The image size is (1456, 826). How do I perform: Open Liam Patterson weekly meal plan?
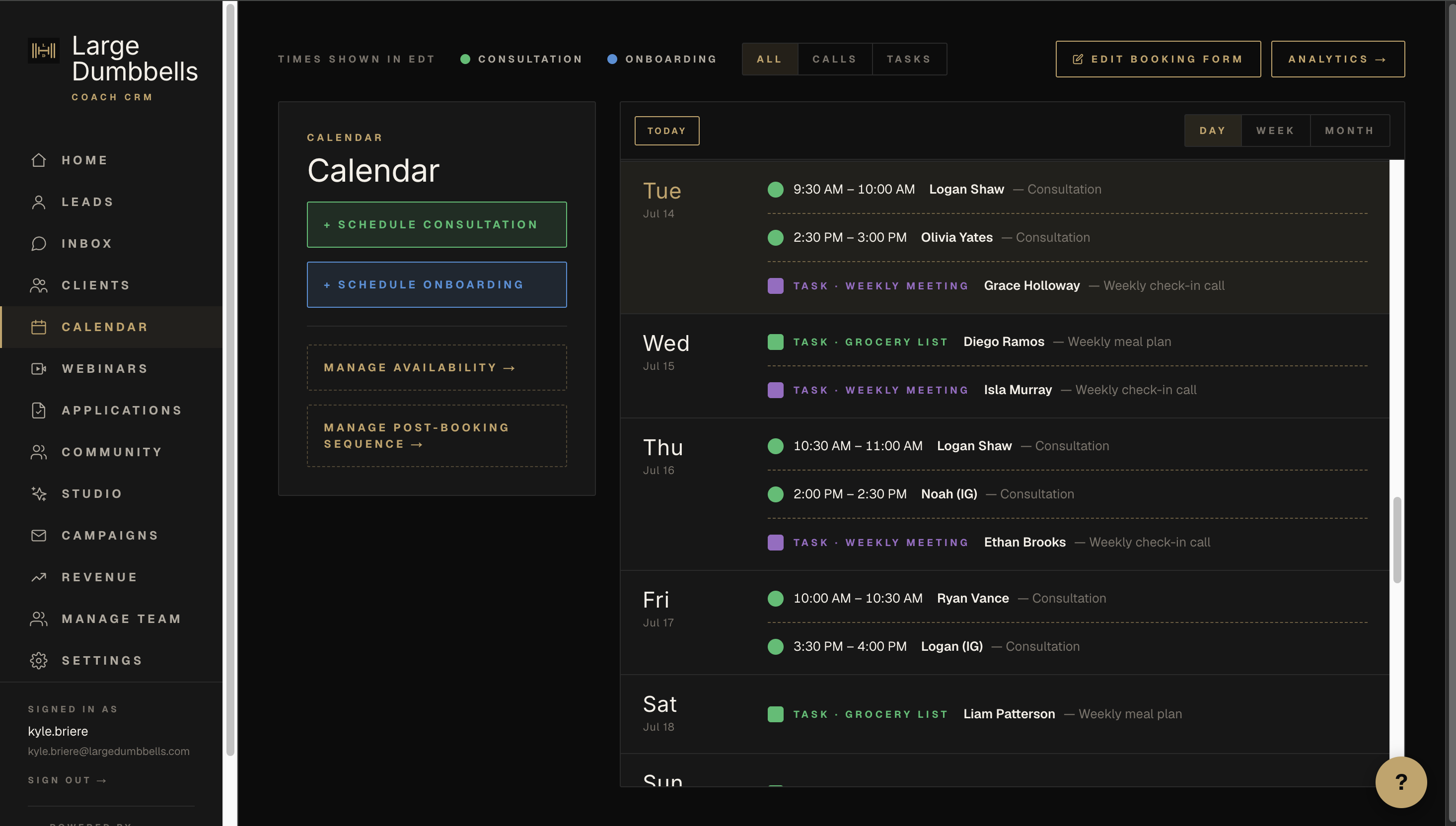coord(1067,714)
